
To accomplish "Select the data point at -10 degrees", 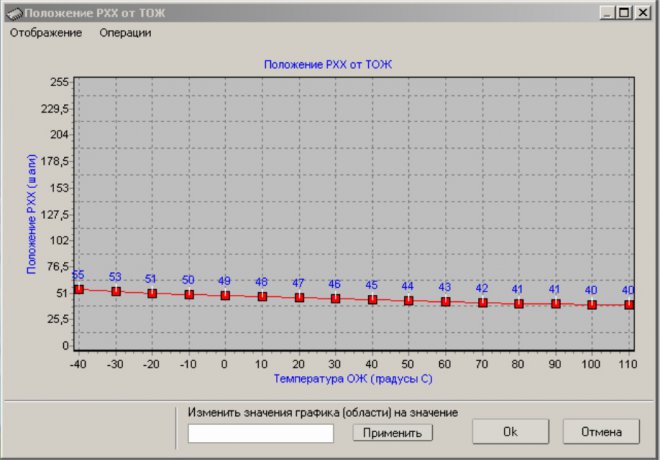I will (189, 295).
